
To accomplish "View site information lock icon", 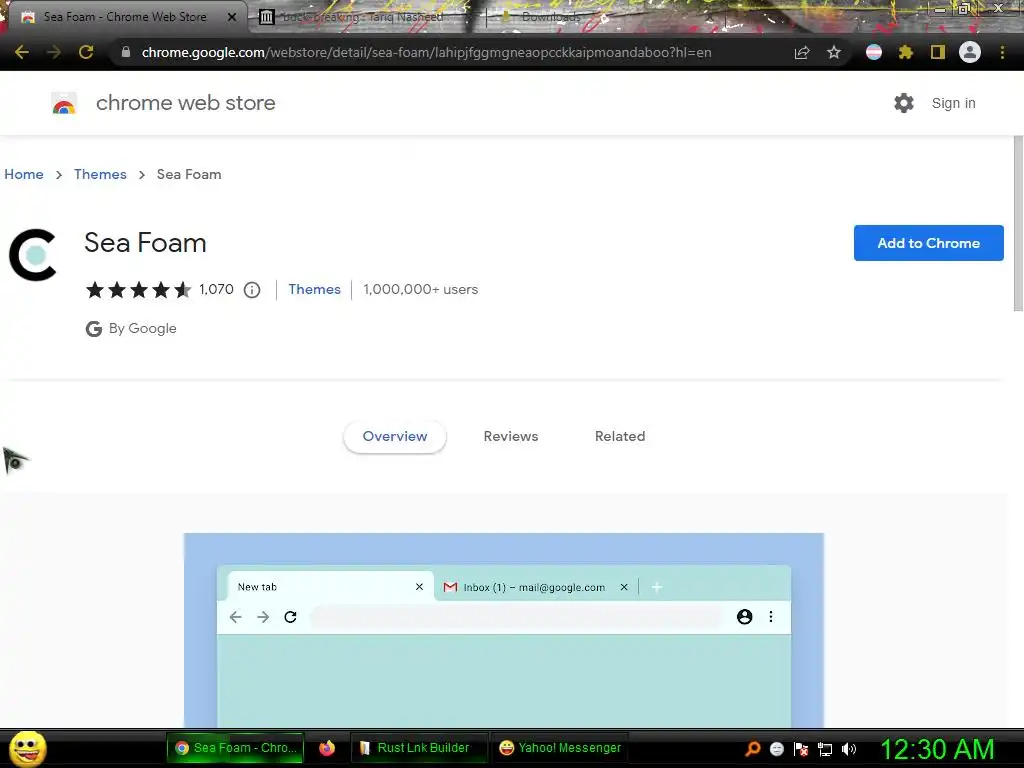I will pos(126,52).
